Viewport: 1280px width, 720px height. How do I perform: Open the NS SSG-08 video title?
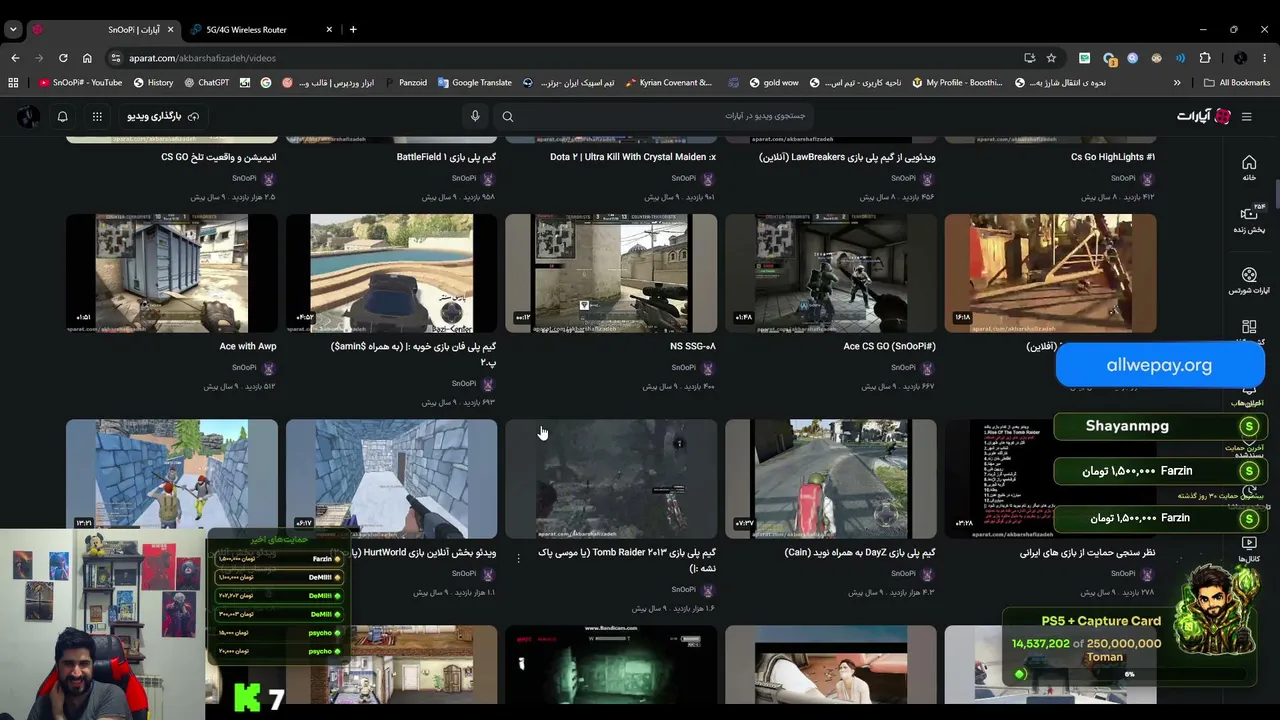point(693,346)
